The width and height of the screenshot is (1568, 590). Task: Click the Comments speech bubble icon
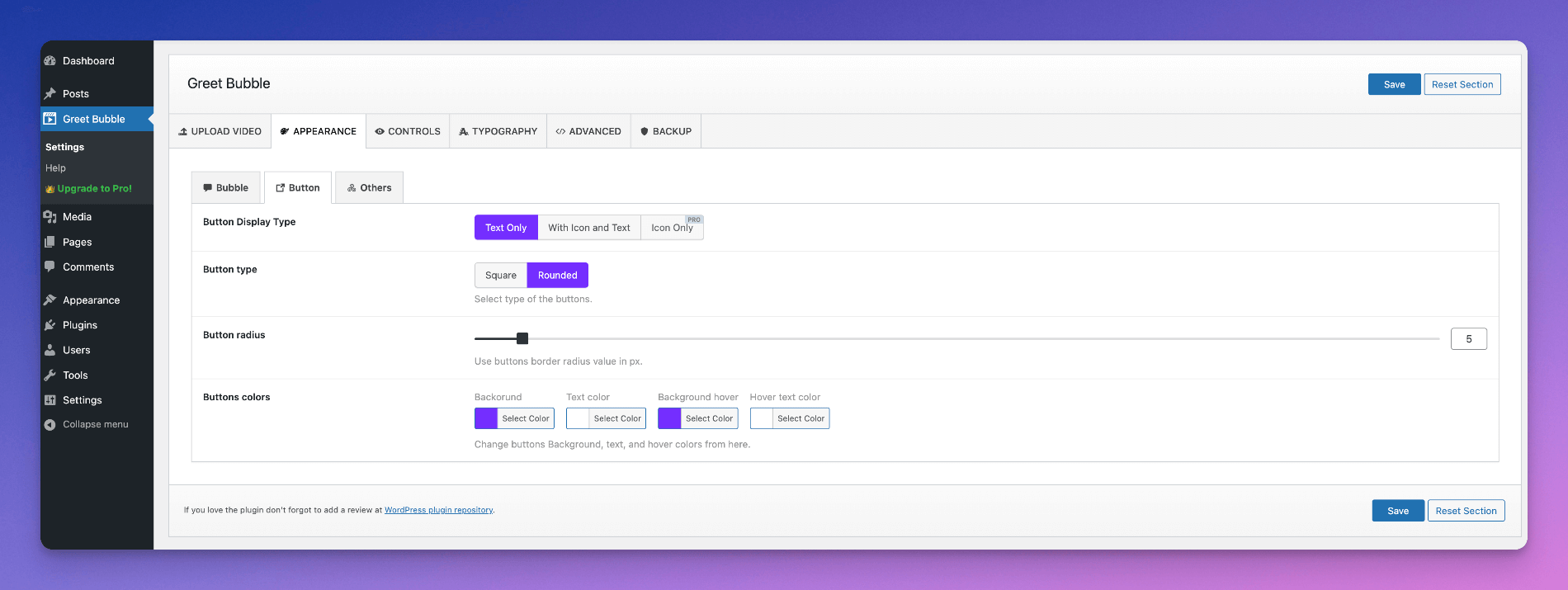[50, 267]
